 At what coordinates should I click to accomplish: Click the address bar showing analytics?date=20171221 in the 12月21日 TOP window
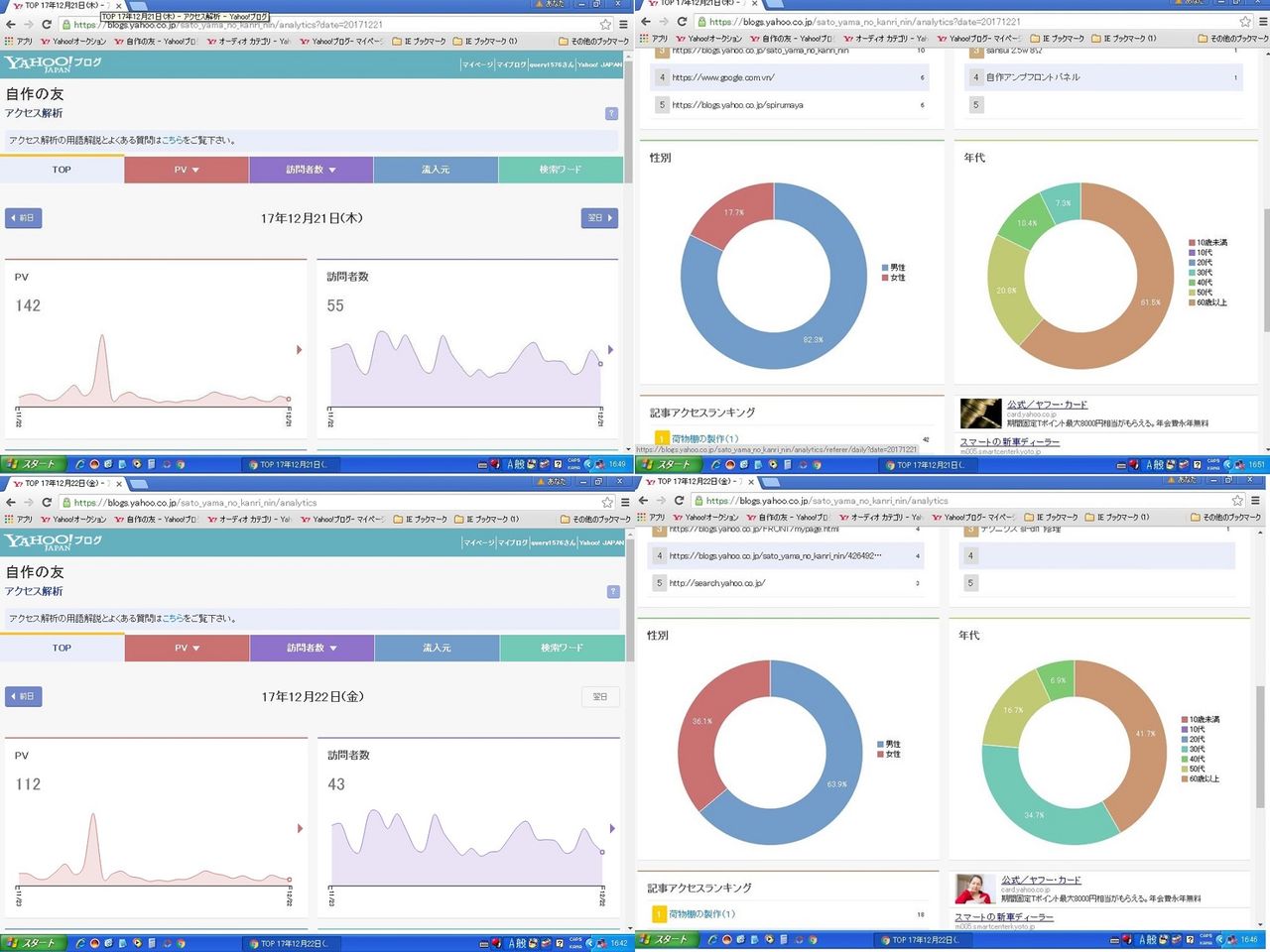(x=327, y=25)
